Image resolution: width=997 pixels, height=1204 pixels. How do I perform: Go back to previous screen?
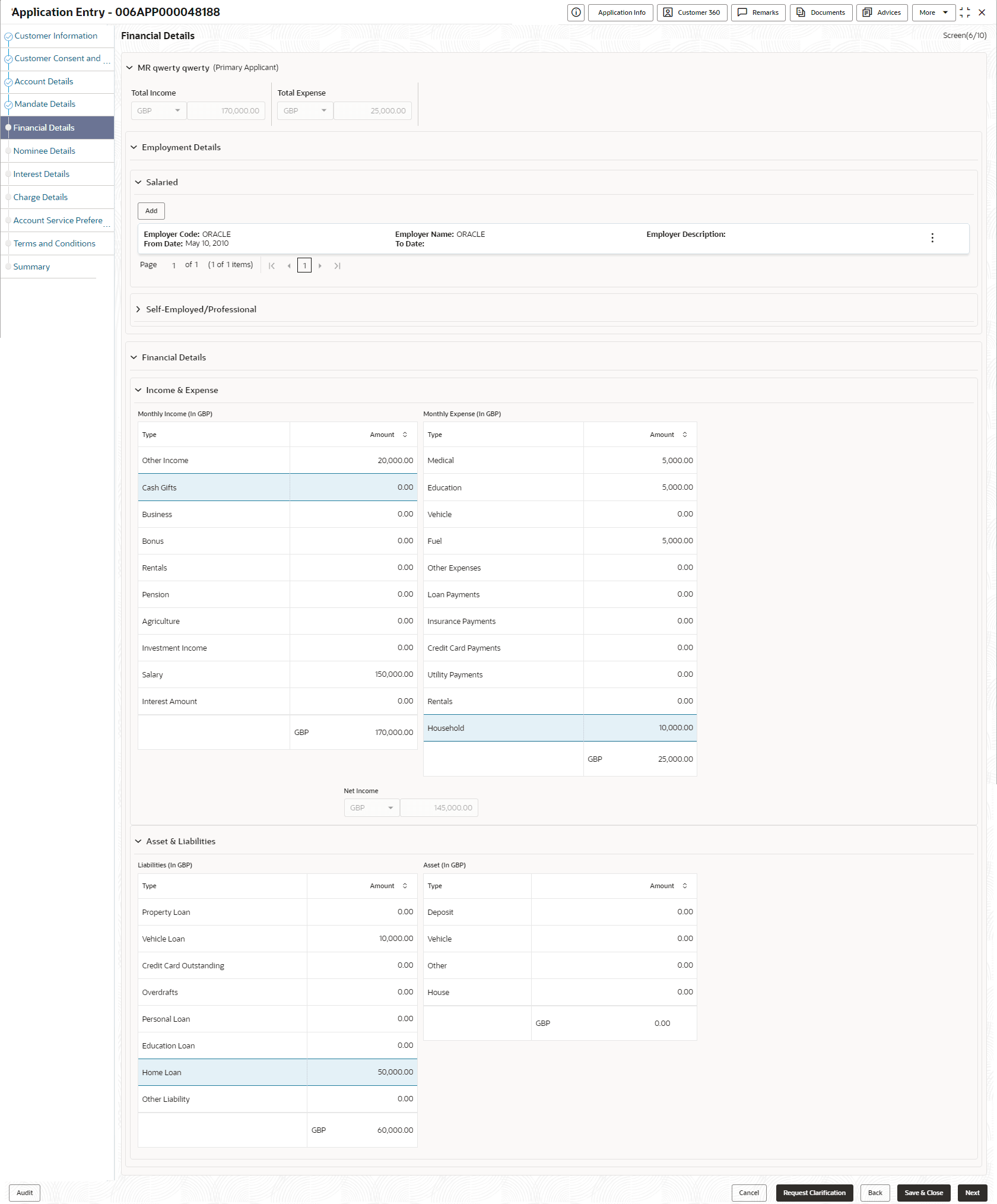point(875,1193)
